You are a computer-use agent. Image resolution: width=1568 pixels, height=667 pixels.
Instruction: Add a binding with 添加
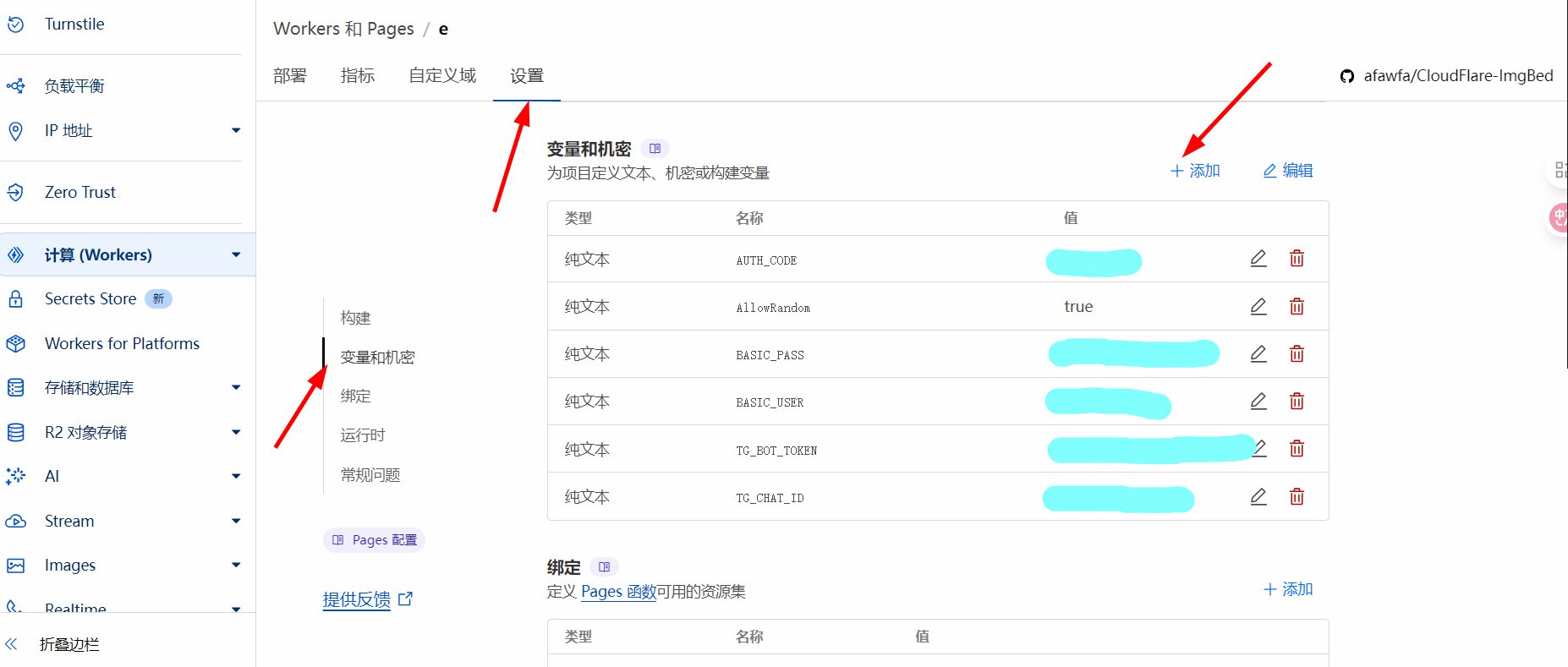click(x=1288, y=589)
